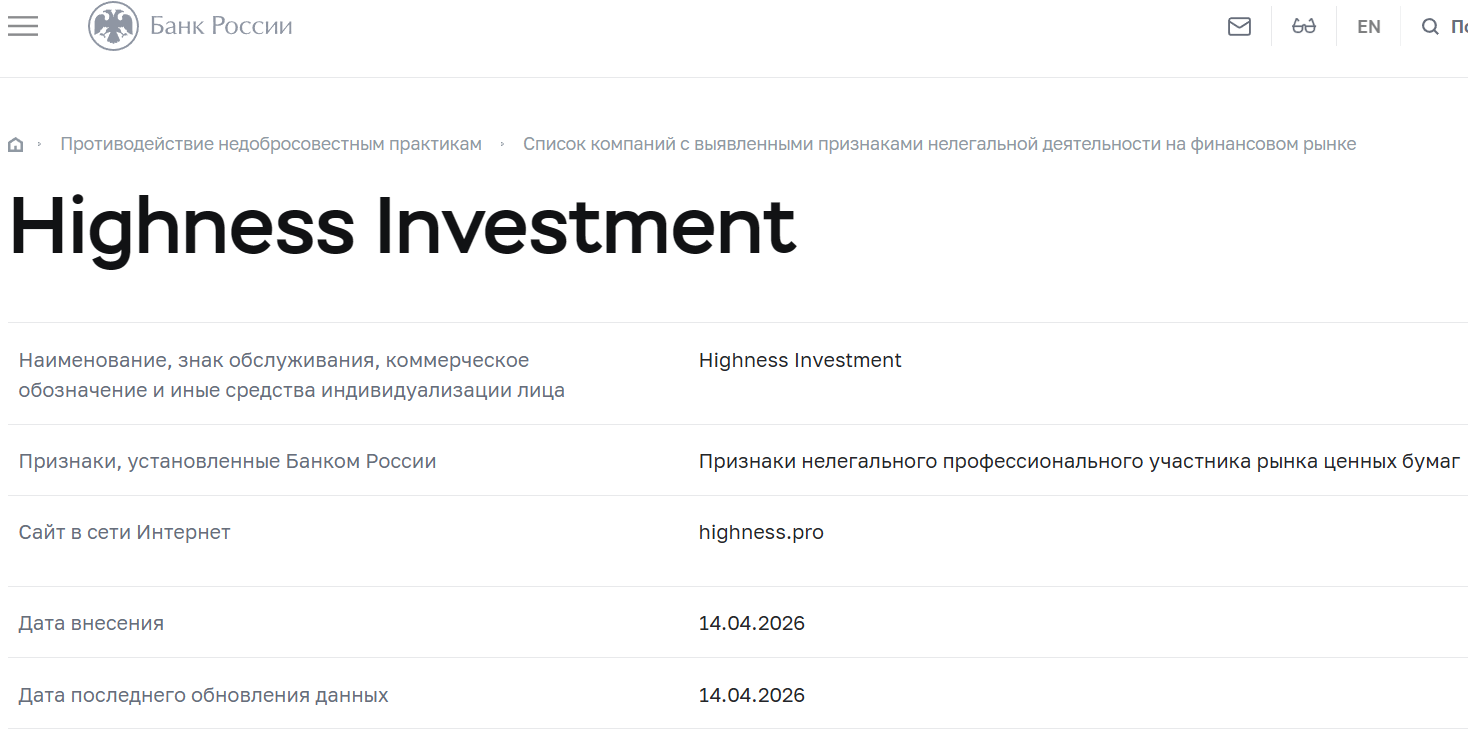Enable visually impaired version via glasses icon

click(x=1303, y=26)
